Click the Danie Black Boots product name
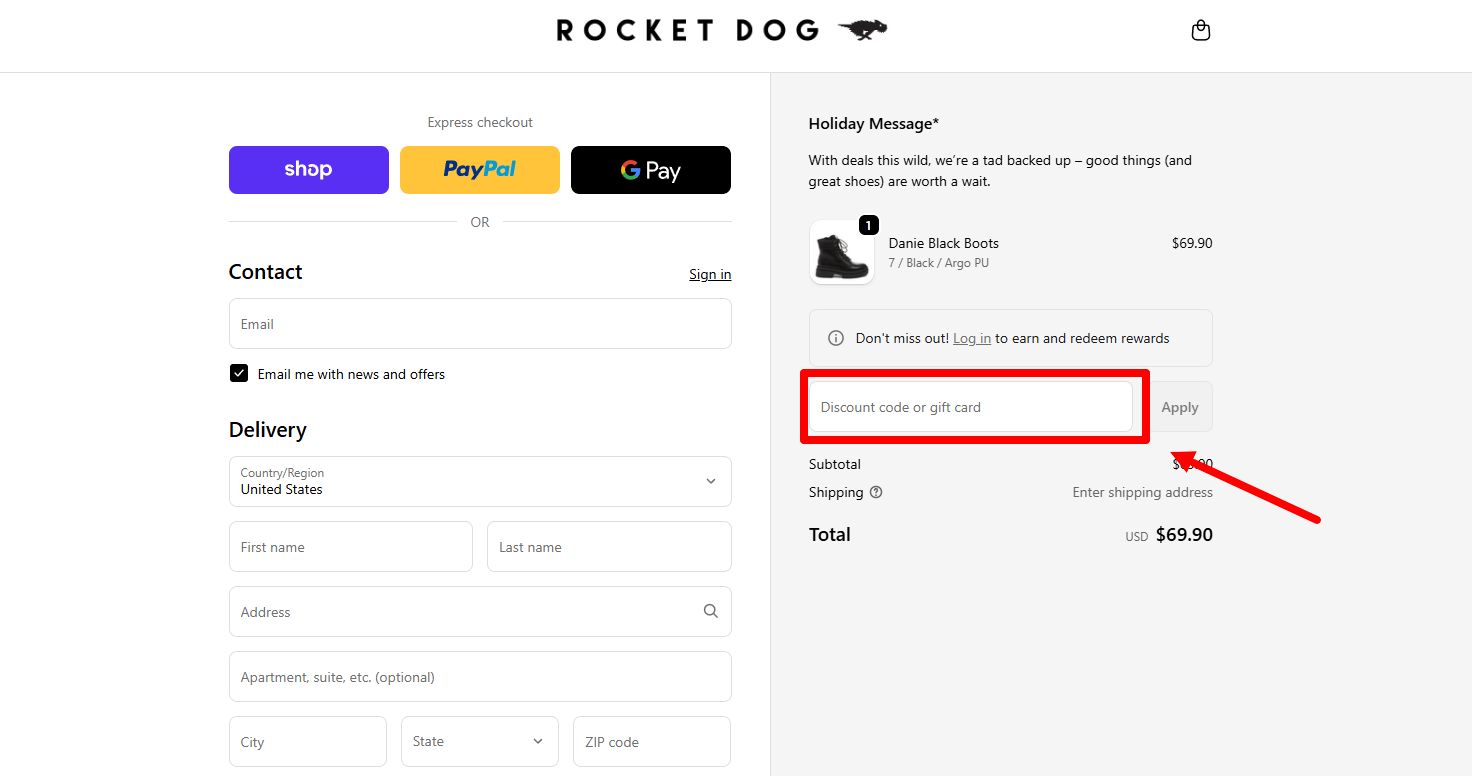This screenshot has height=776, width=1472. [944, 243]
